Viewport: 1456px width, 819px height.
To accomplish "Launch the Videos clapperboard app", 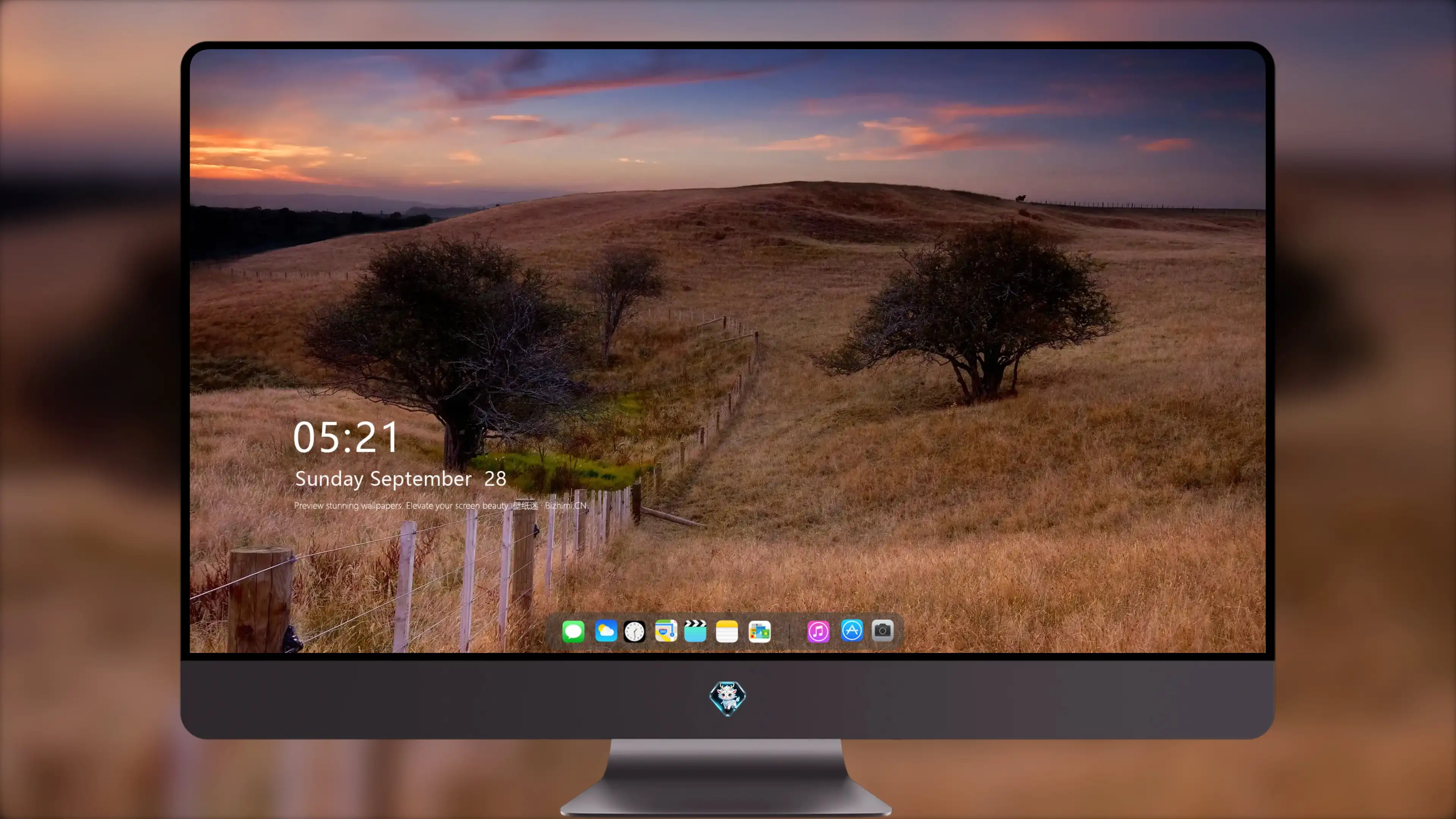I will coord(695,631).
